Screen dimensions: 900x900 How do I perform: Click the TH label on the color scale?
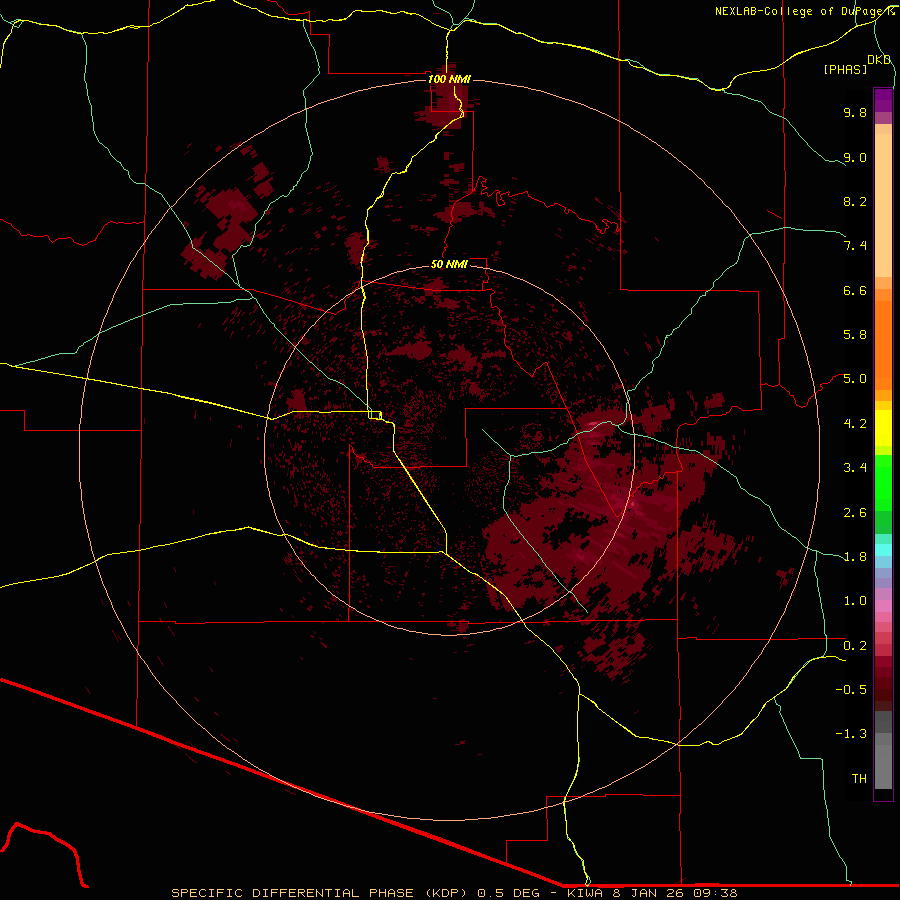coord(859,779)
